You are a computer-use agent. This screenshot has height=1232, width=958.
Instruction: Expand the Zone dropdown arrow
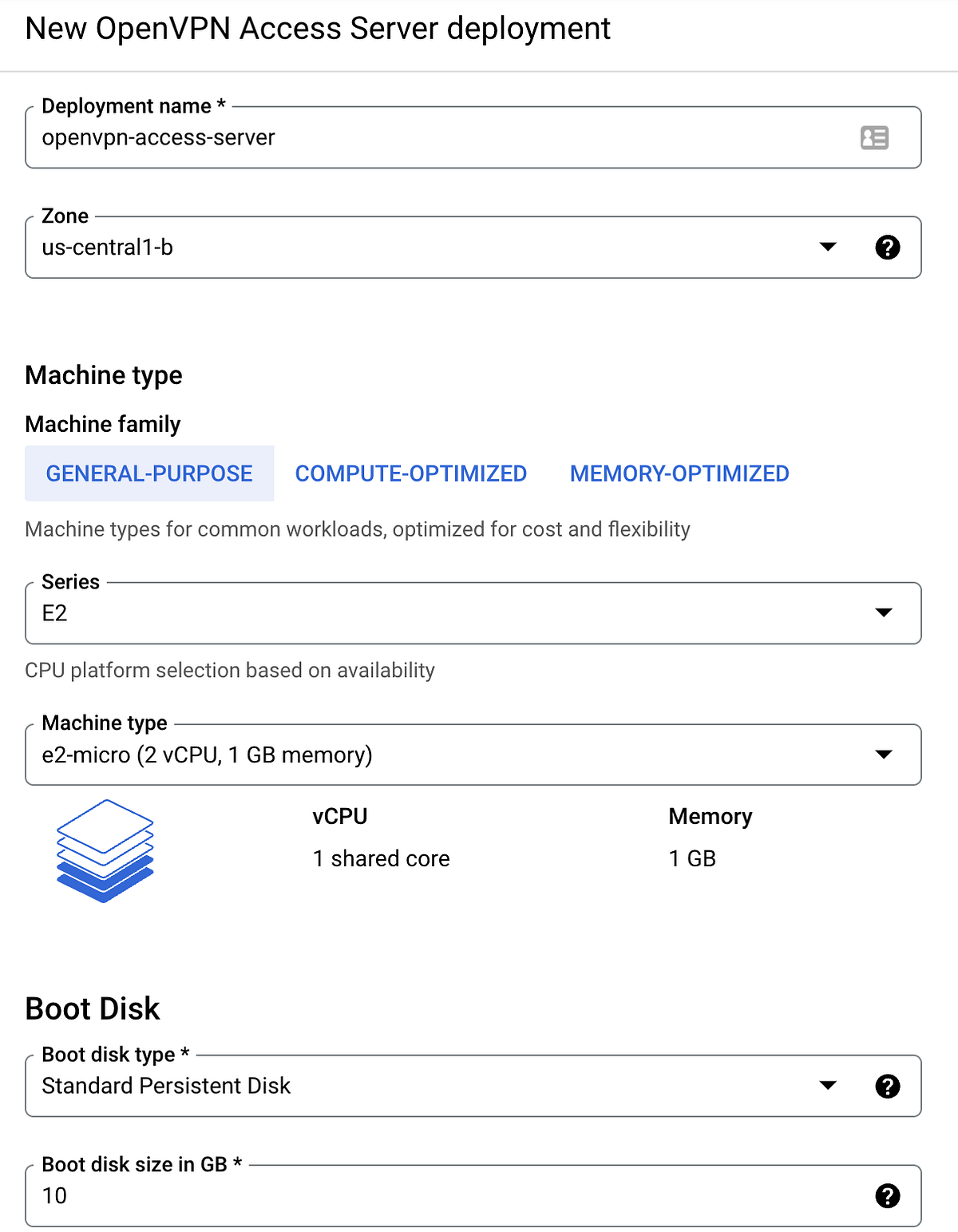[x=828, y=247]
